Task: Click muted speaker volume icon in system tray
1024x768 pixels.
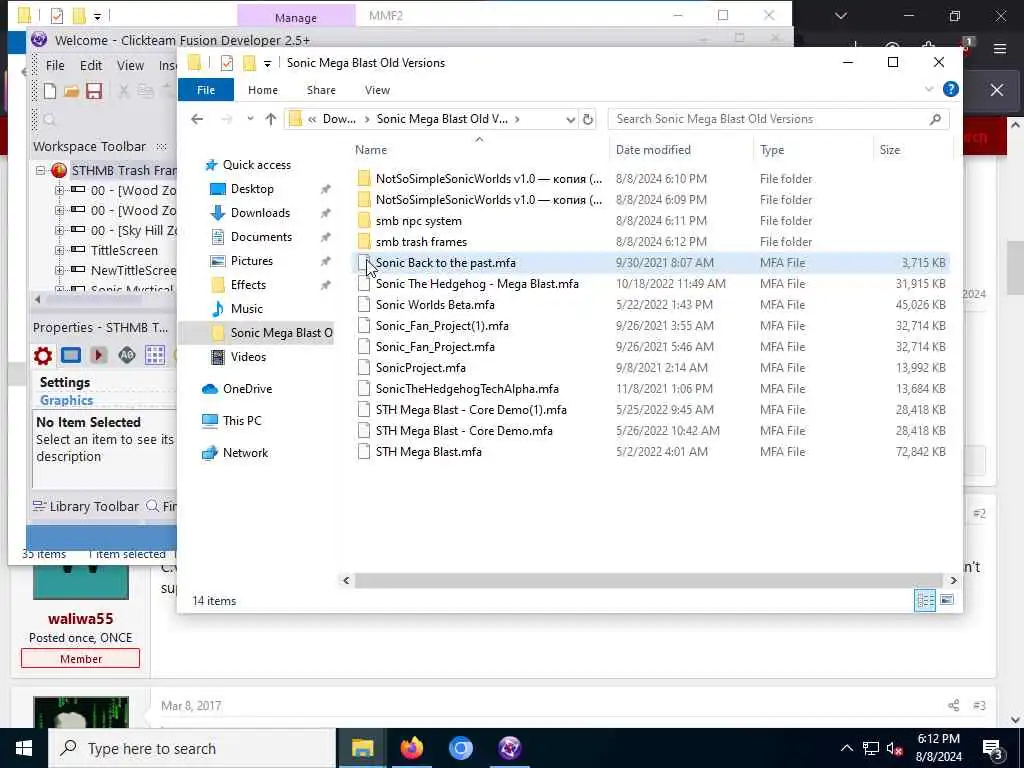Action: pyautogui.click(x=894, y=748)
